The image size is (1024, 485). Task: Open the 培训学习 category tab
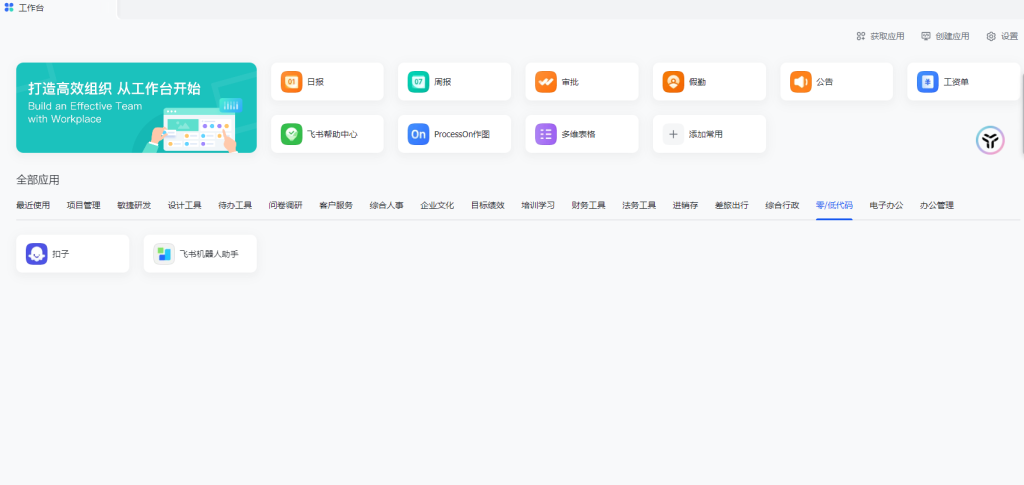[x=538, y=206]
